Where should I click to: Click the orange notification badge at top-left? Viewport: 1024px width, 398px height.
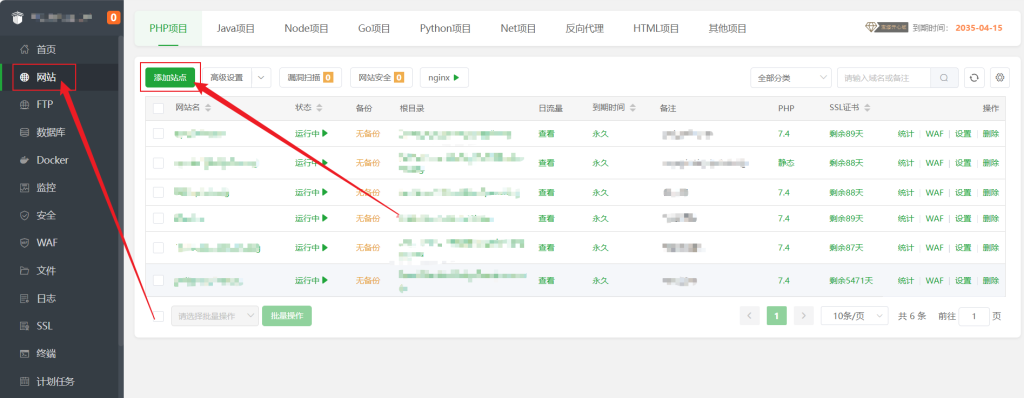pos(114,18)
